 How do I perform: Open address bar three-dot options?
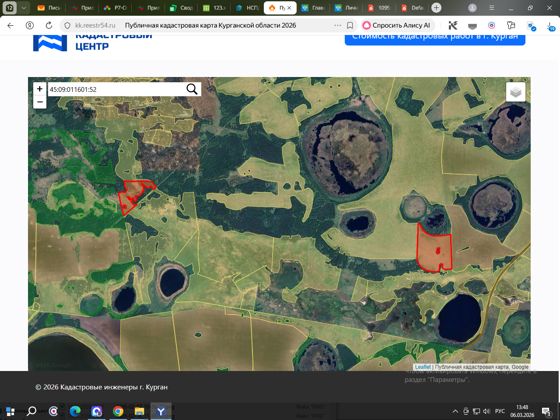338,25
